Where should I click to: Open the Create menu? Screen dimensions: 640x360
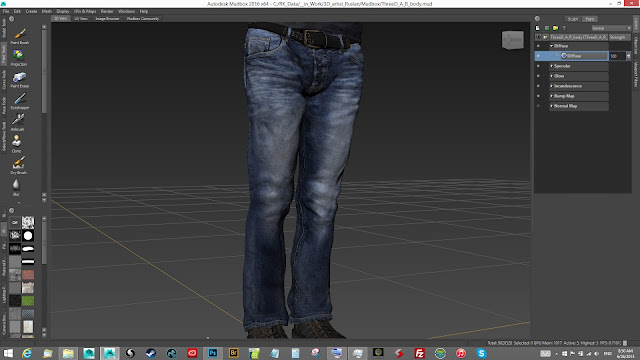tap(31, 11)
